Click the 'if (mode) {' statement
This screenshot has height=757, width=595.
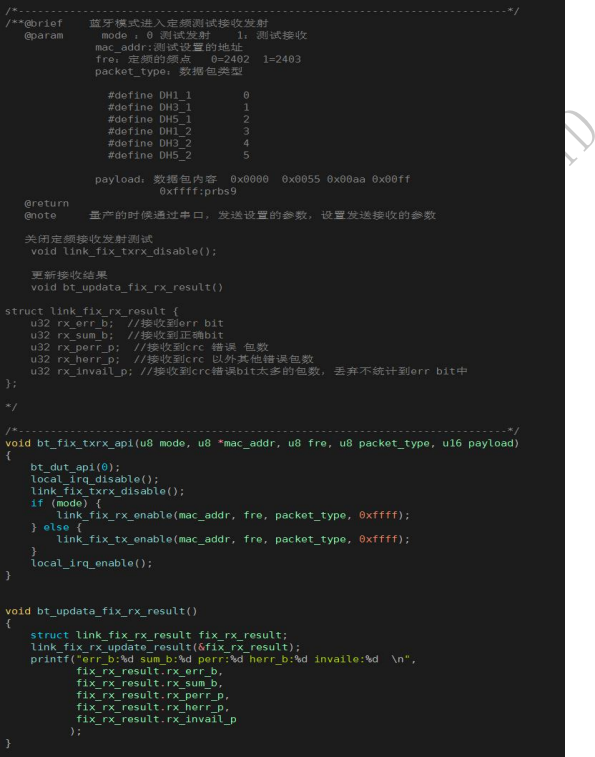[x=66, y=503]
